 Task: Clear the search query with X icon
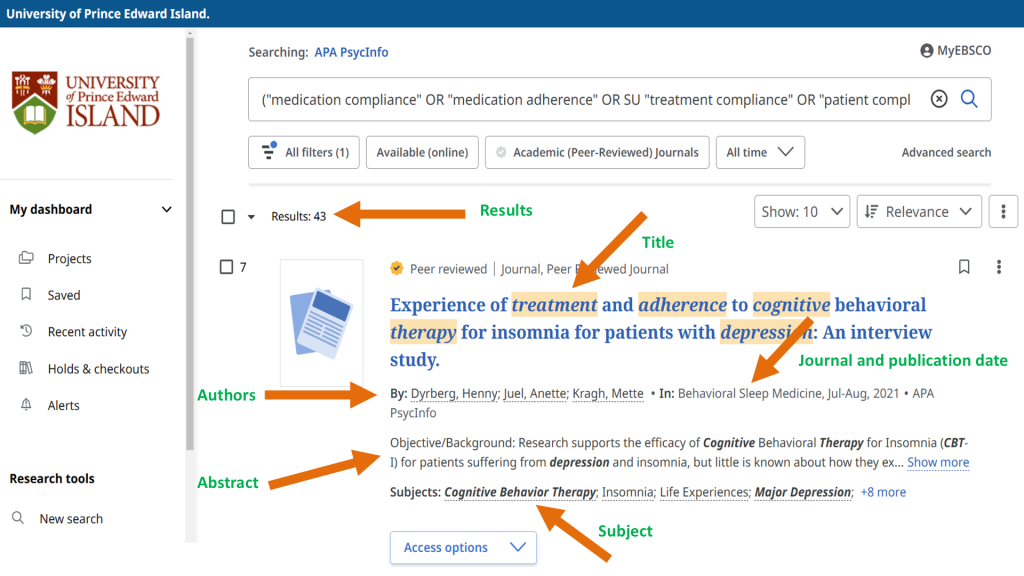point(938,99)
